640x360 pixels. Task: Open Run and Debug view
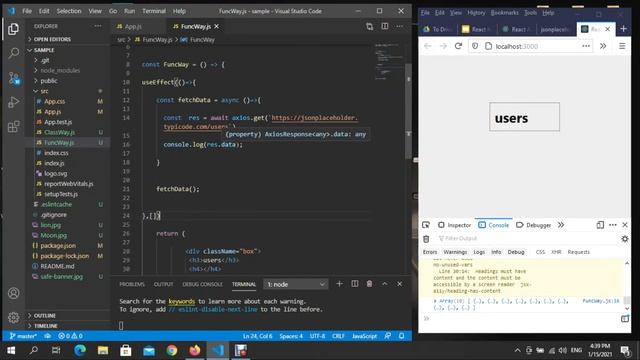(x=13, y=102)
